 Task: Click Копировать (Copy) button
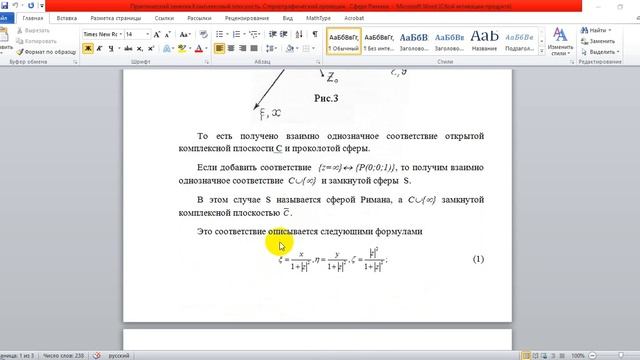[x=36, y=41]
